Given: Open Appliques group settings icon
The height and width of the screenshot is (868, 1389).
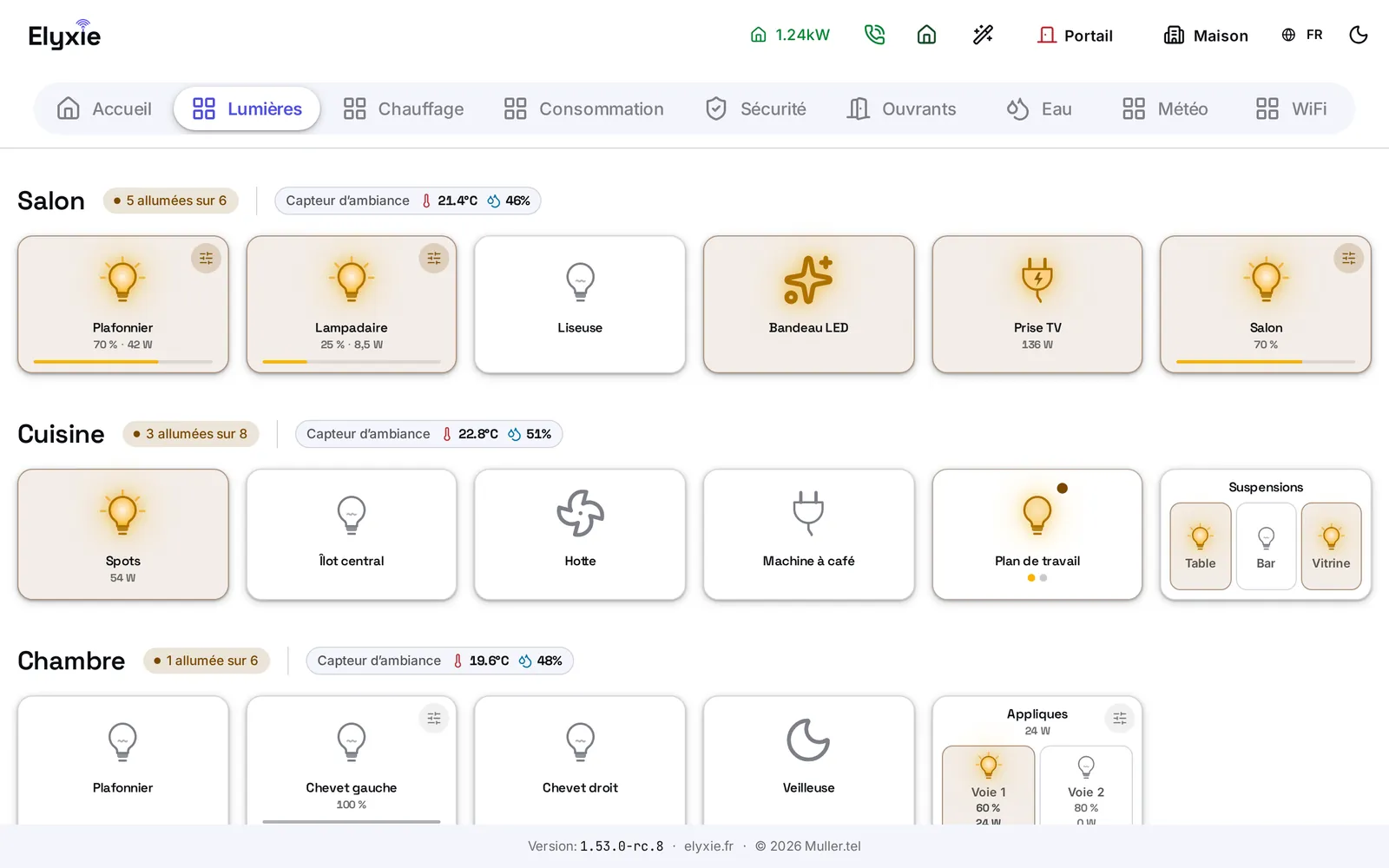Looking at the screenshot, I should pyautogui.click(x=1120, y=718).
